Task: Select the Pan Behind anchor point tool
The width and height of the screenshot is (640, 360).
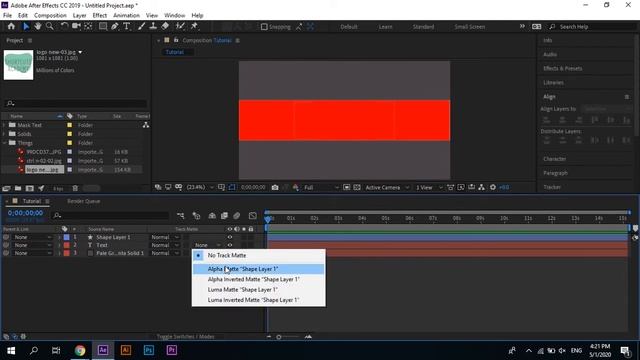Action: (88, 27)
